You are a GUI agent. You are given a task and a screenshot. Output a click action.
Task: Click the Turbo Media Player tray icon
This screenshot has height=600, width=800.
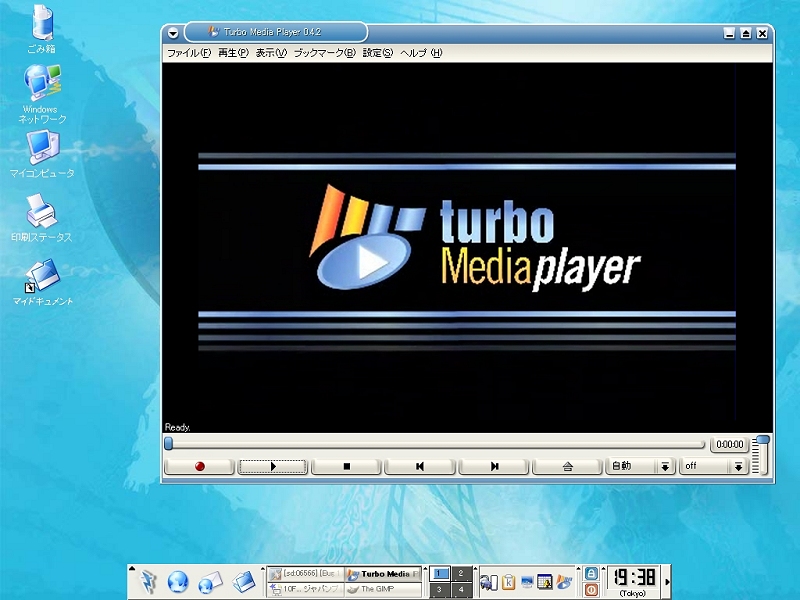click(x=564, y=582)
